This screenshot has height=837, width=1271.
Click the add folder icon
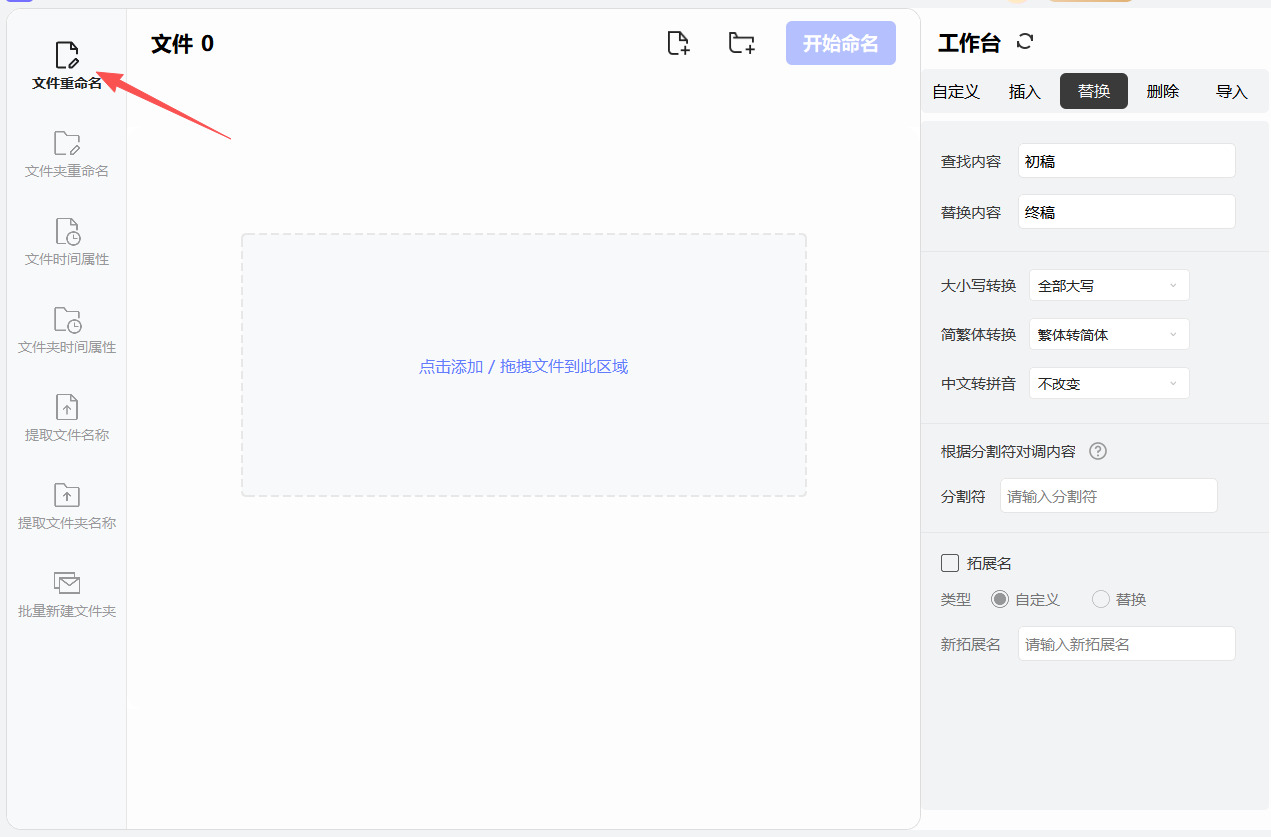(741, 43)
